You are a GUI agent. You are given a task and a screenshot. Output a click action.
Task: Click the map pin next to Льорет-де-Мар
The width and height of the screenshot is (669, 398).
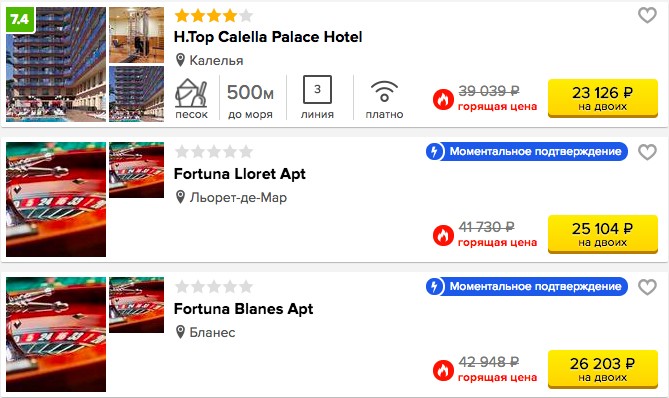coord(180,197)
